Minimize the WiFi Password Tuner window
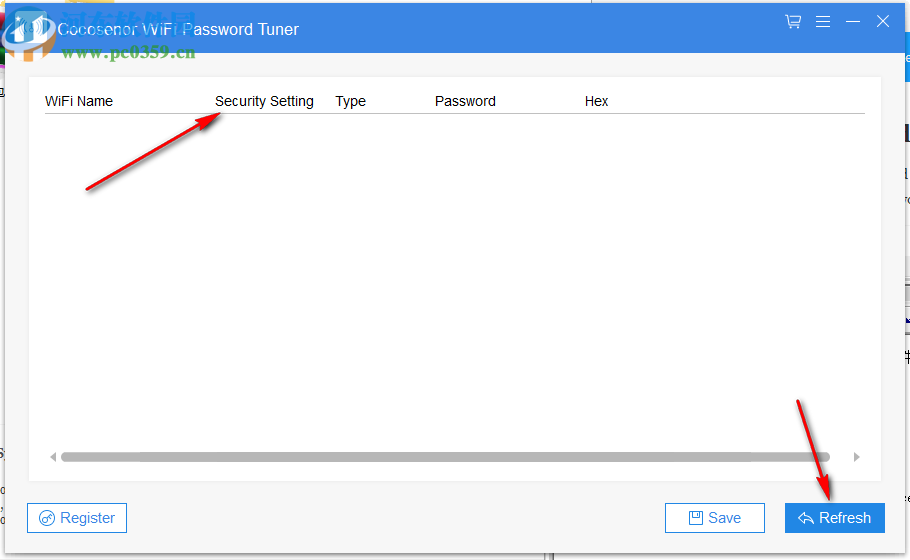Screen dimensions: 910x560 [853, 21]
